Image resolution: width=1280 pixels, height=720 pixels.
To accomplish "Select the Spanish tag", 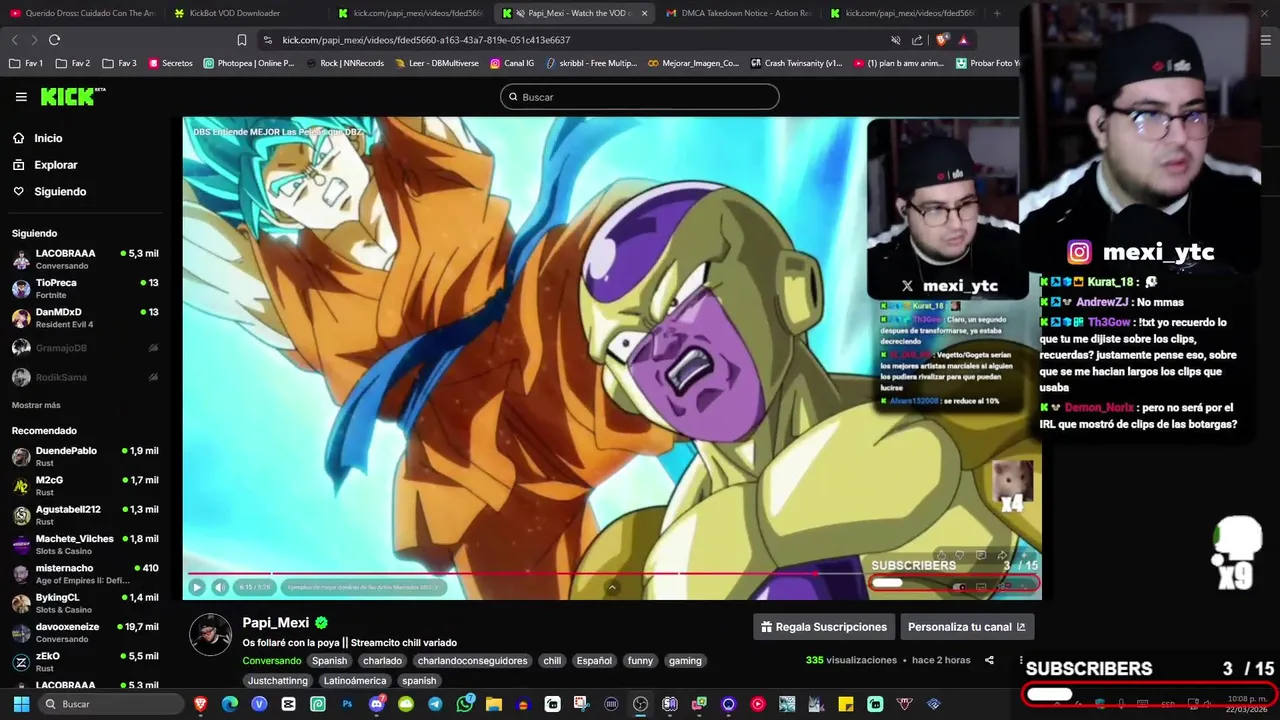I will tap(329, 661).
